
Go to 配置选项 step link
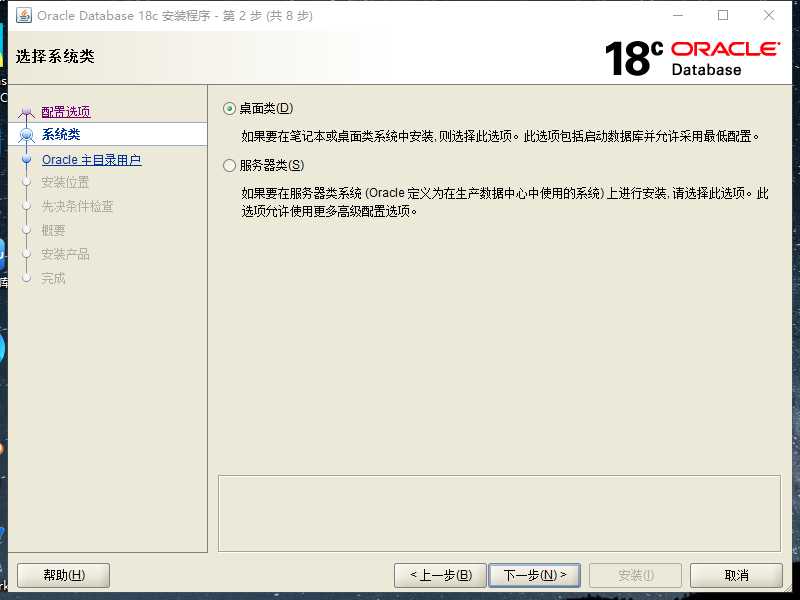[x=66, y=112]
